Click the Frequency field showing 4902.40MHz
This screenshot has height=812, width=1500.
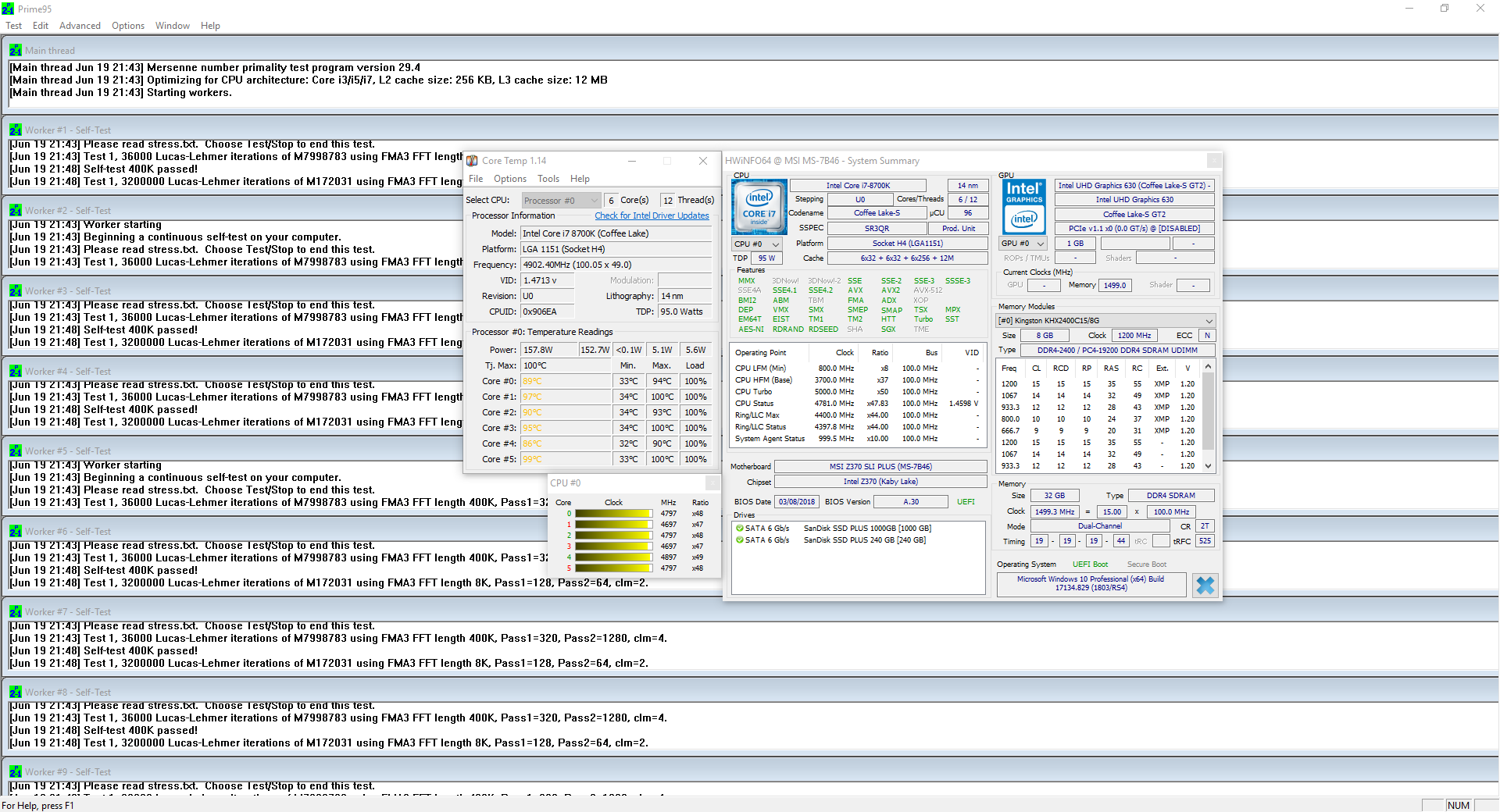pos(616,265)
